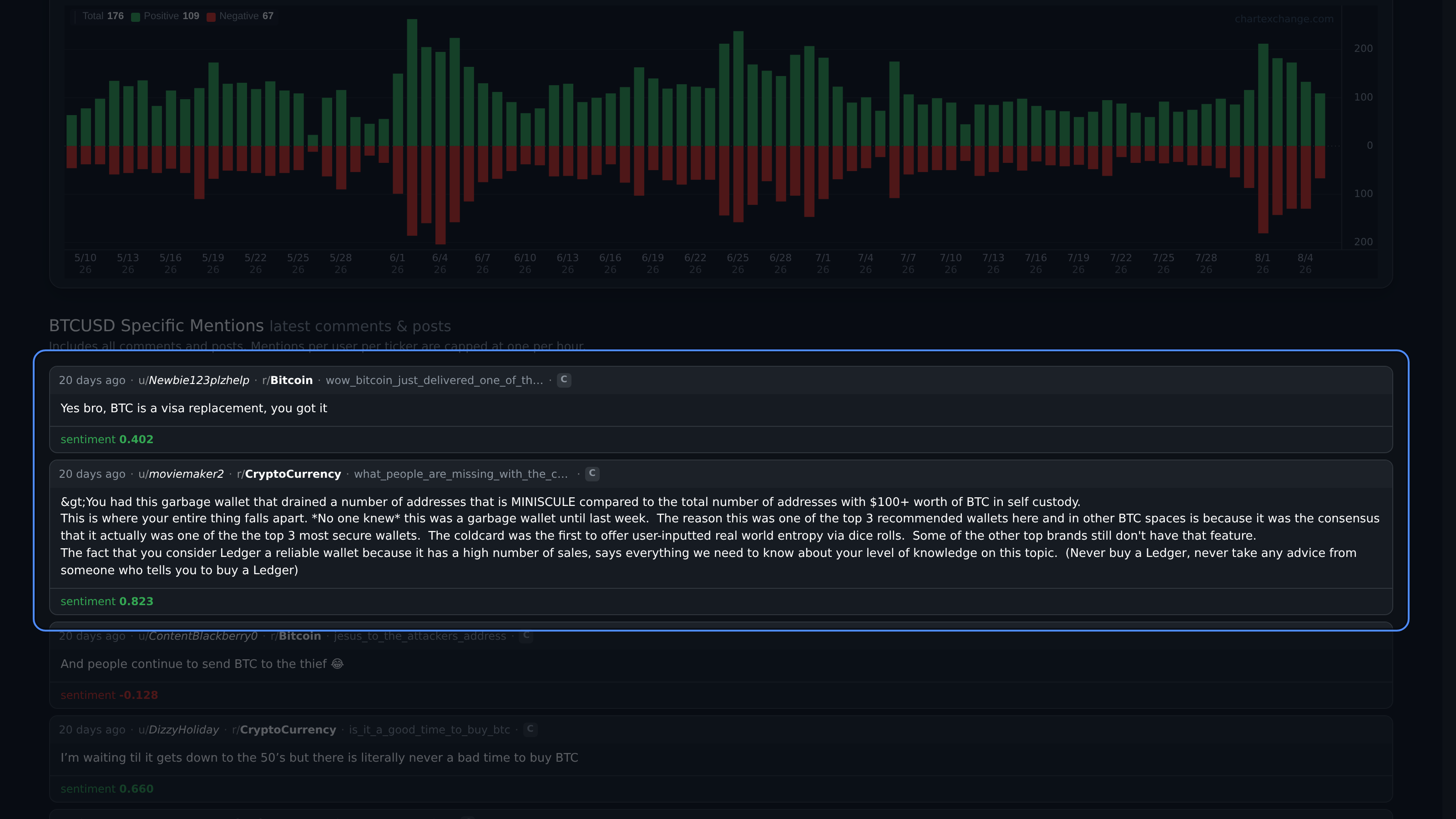Screen dimensions: 1456x819
Task: Open user profile u/DizzyHoliday
Action: [179, 730]
